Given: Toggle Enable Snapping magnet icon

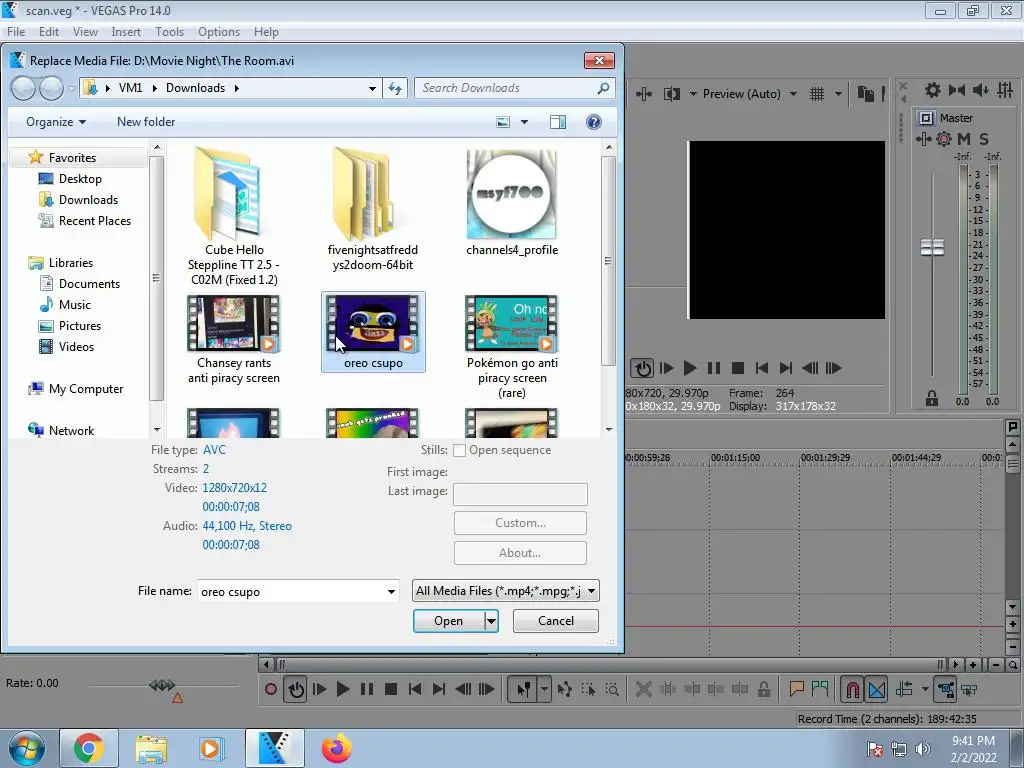Looking at the screenshot, I should pos(852,689).
